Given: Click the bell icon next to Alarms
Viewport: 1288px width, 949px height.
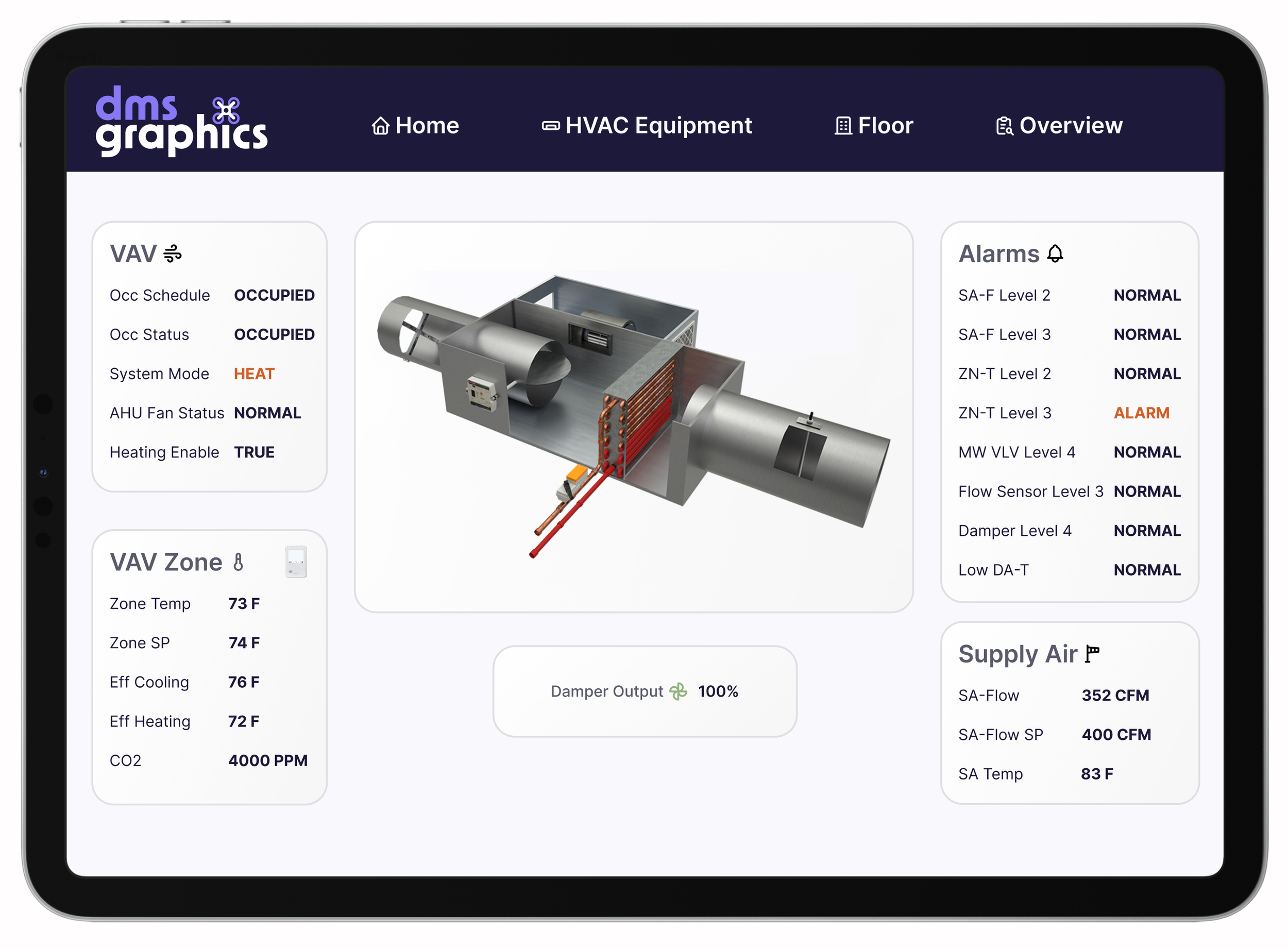Looking at the screenshot, I should click(1055, 253).
